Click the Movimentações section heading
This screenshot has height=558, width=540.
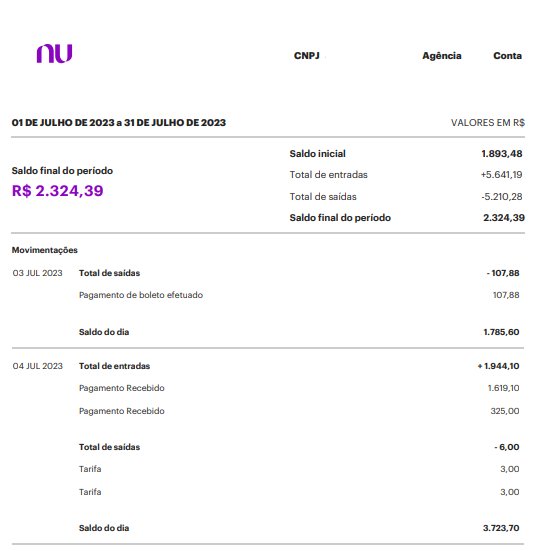[44, 250]
